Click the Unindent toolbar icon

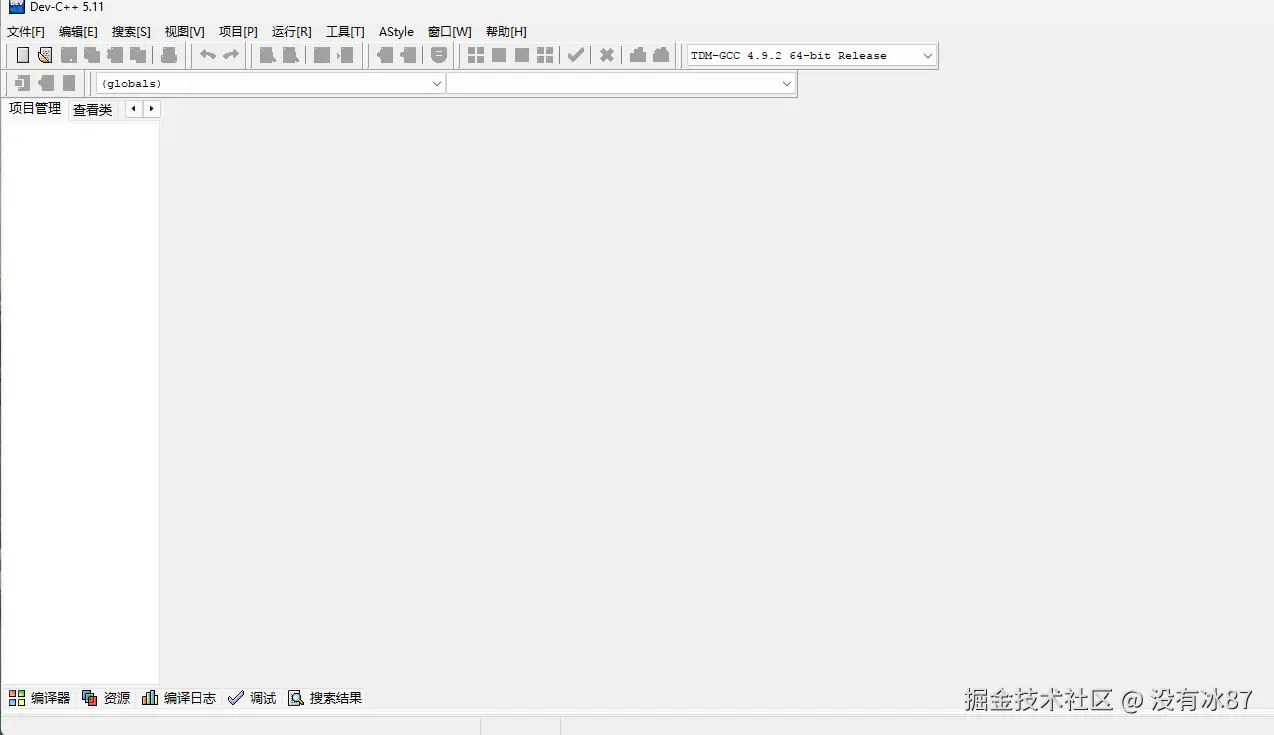point(408,56)
